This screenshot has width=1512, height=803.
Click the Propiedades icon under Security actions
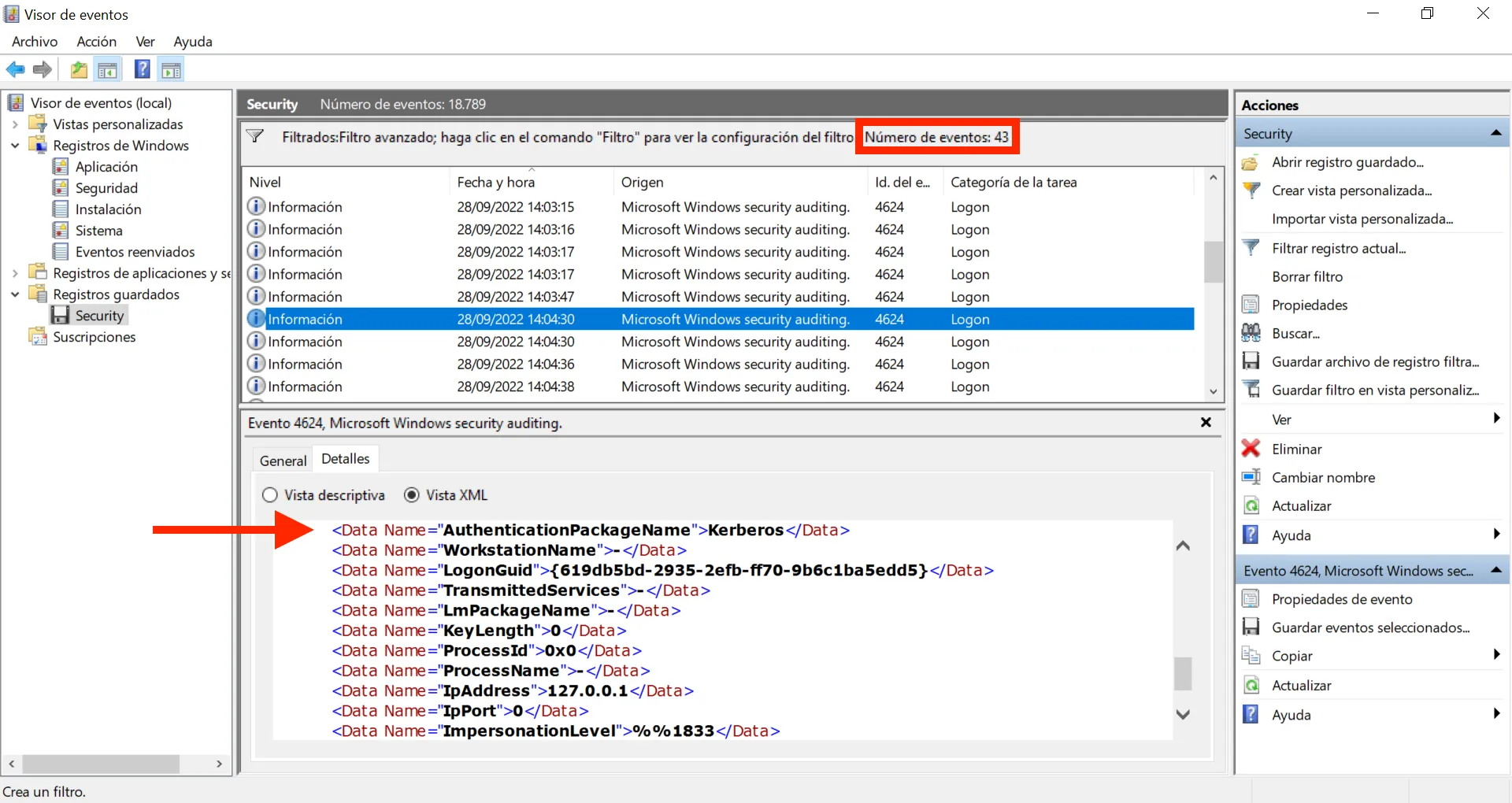1251,305
